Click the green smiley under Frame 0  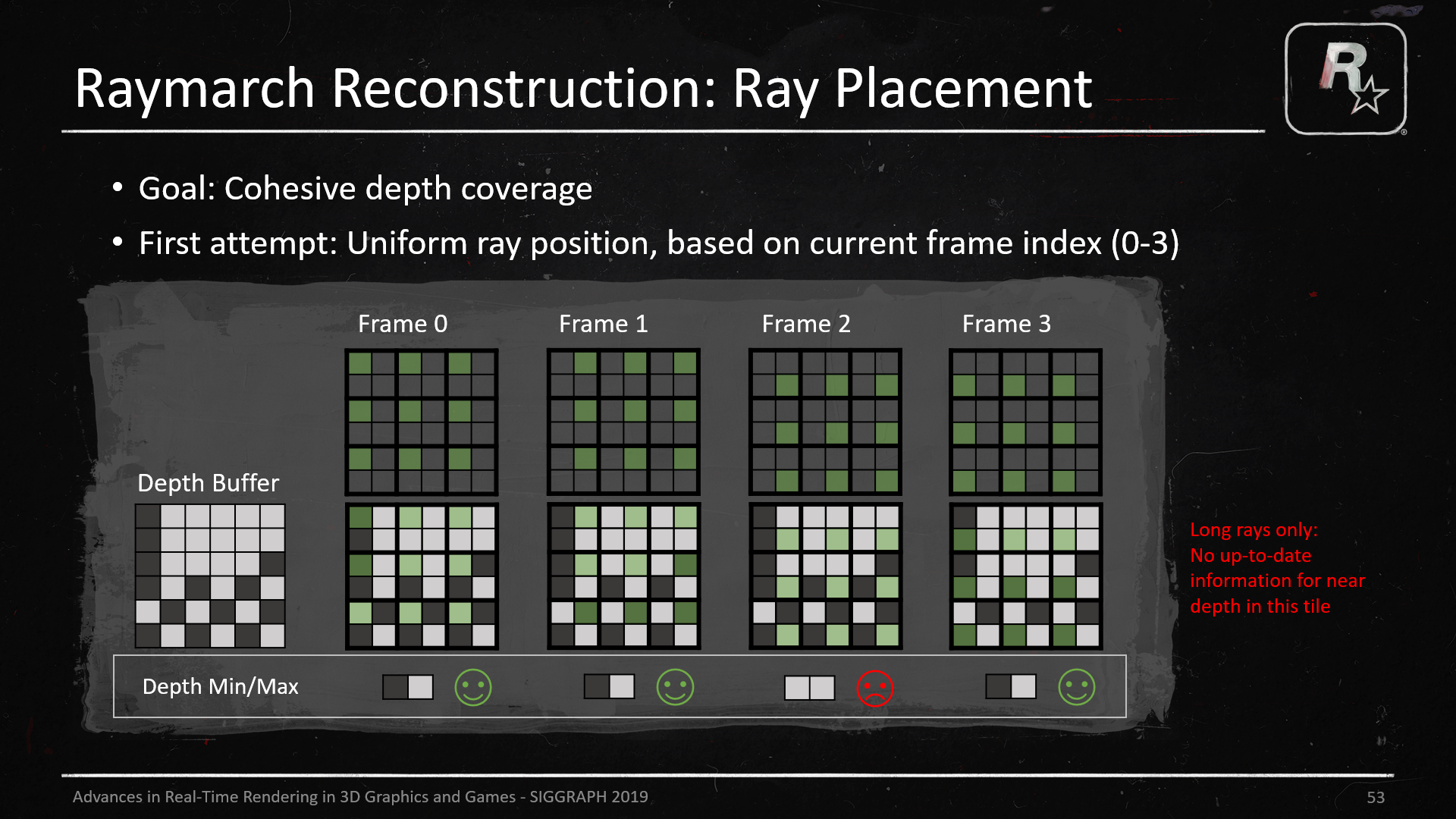pos(473,687)
